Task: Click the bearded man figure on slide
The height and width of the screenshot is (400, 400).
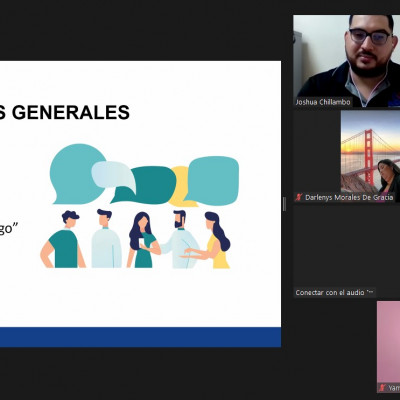Action: (180, 239)
